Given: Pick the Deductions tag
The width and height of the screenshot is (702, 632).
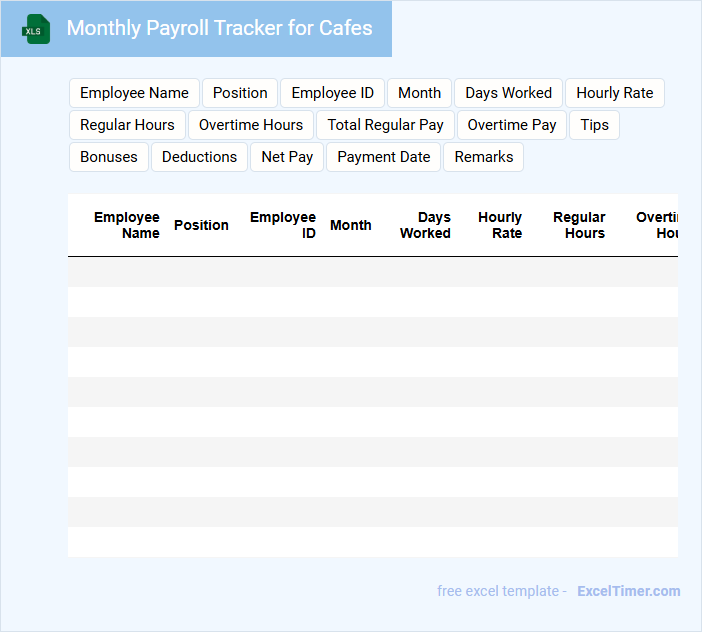Looking at the screenshot, I should 199,157.
